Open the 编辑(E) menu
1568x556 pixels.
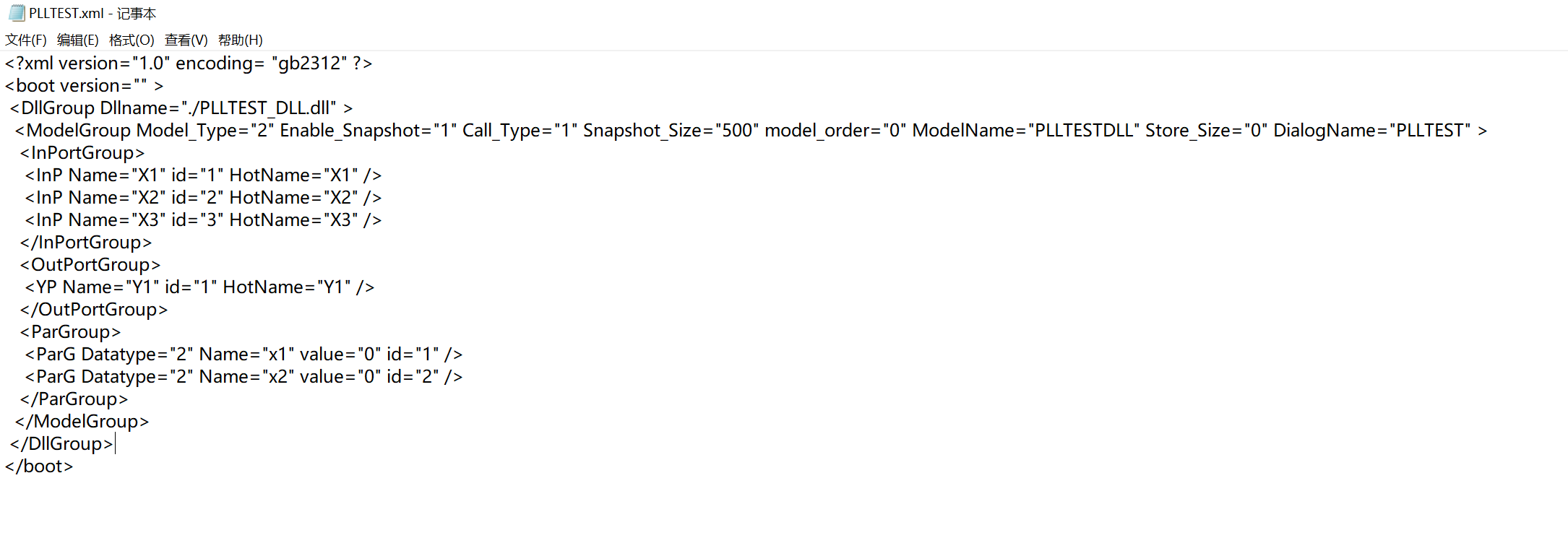click(78, 40)
